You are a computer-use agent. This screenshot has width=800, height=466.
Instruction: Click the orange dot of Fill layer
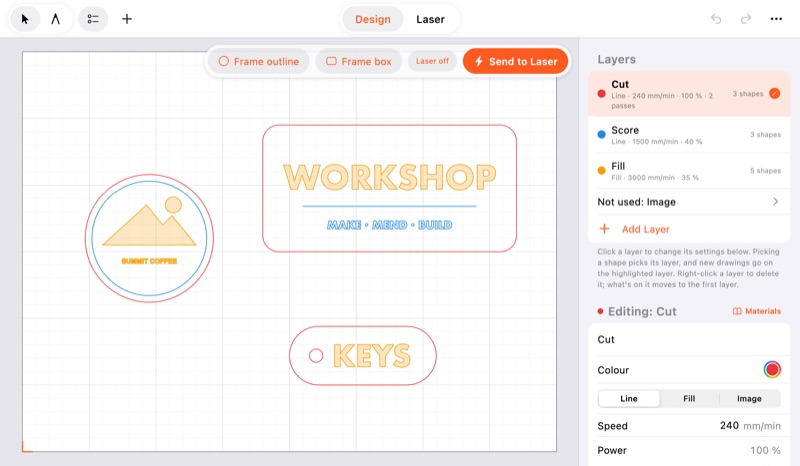click(602, 170)
